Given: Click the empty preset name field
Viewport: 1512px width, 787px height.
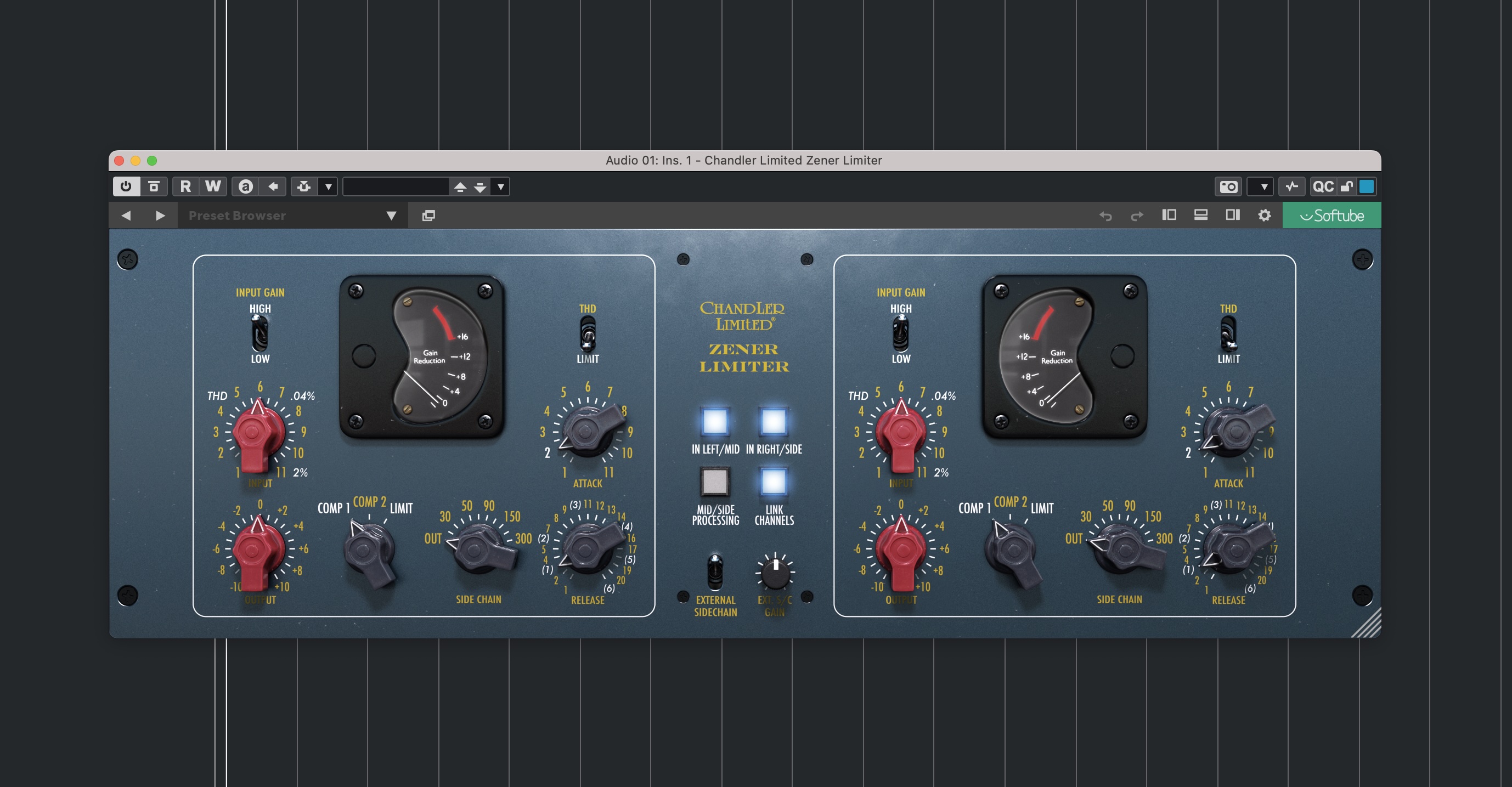Looking at the screenshot, I should point(396,186).
